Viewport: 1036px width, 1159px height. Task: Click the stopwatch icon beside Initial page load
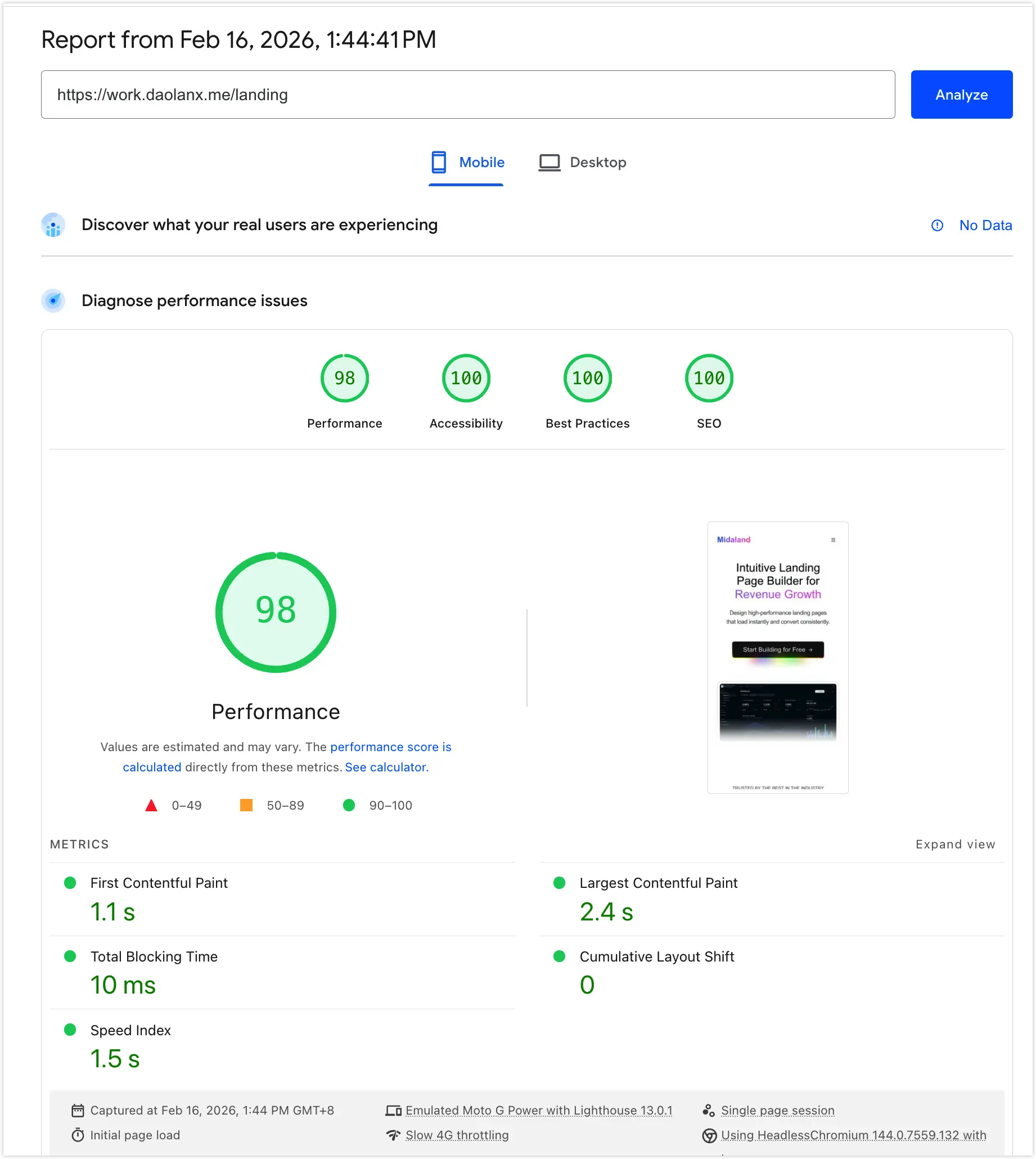pyautogui.click(x=78, y=1135)
